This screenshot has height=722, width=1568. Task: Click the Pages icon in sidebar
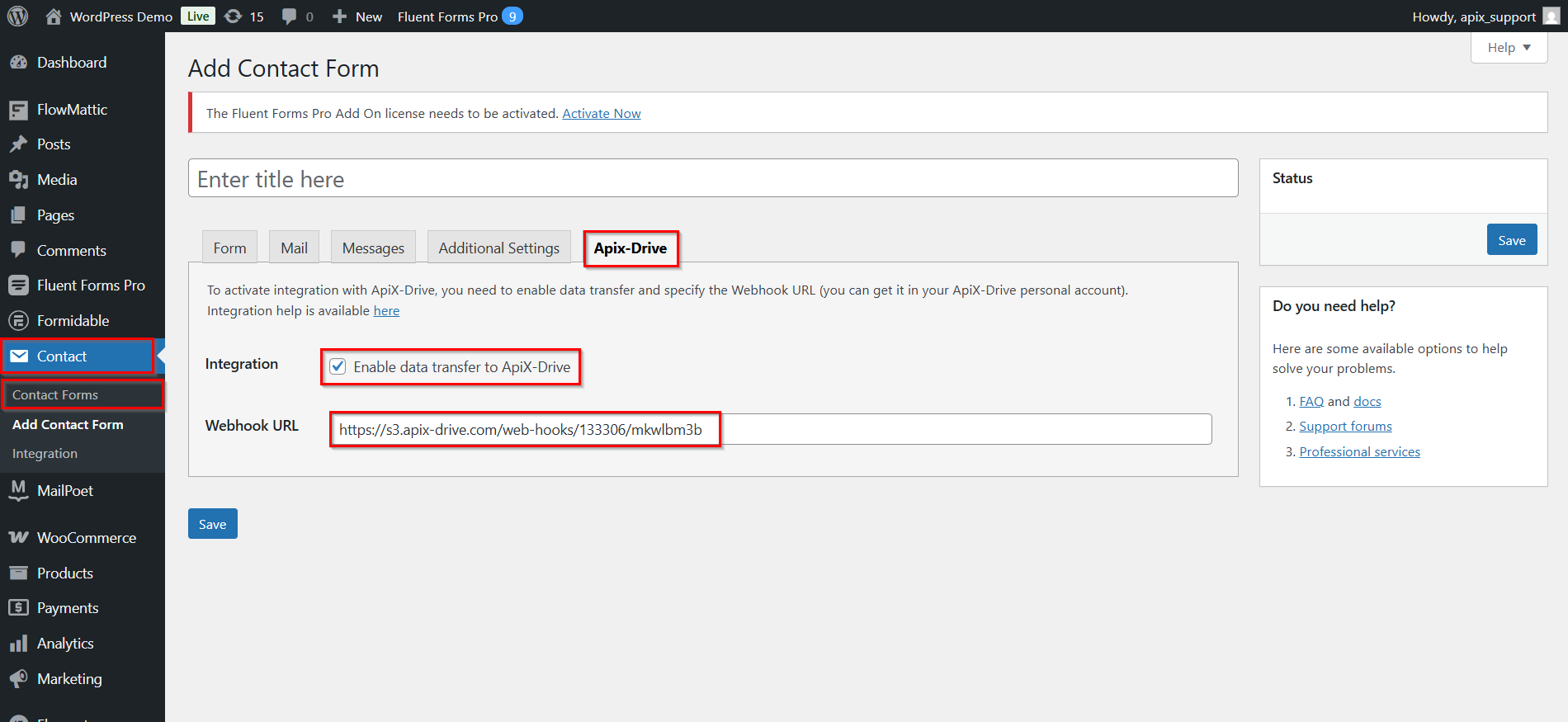click(18, 215)
